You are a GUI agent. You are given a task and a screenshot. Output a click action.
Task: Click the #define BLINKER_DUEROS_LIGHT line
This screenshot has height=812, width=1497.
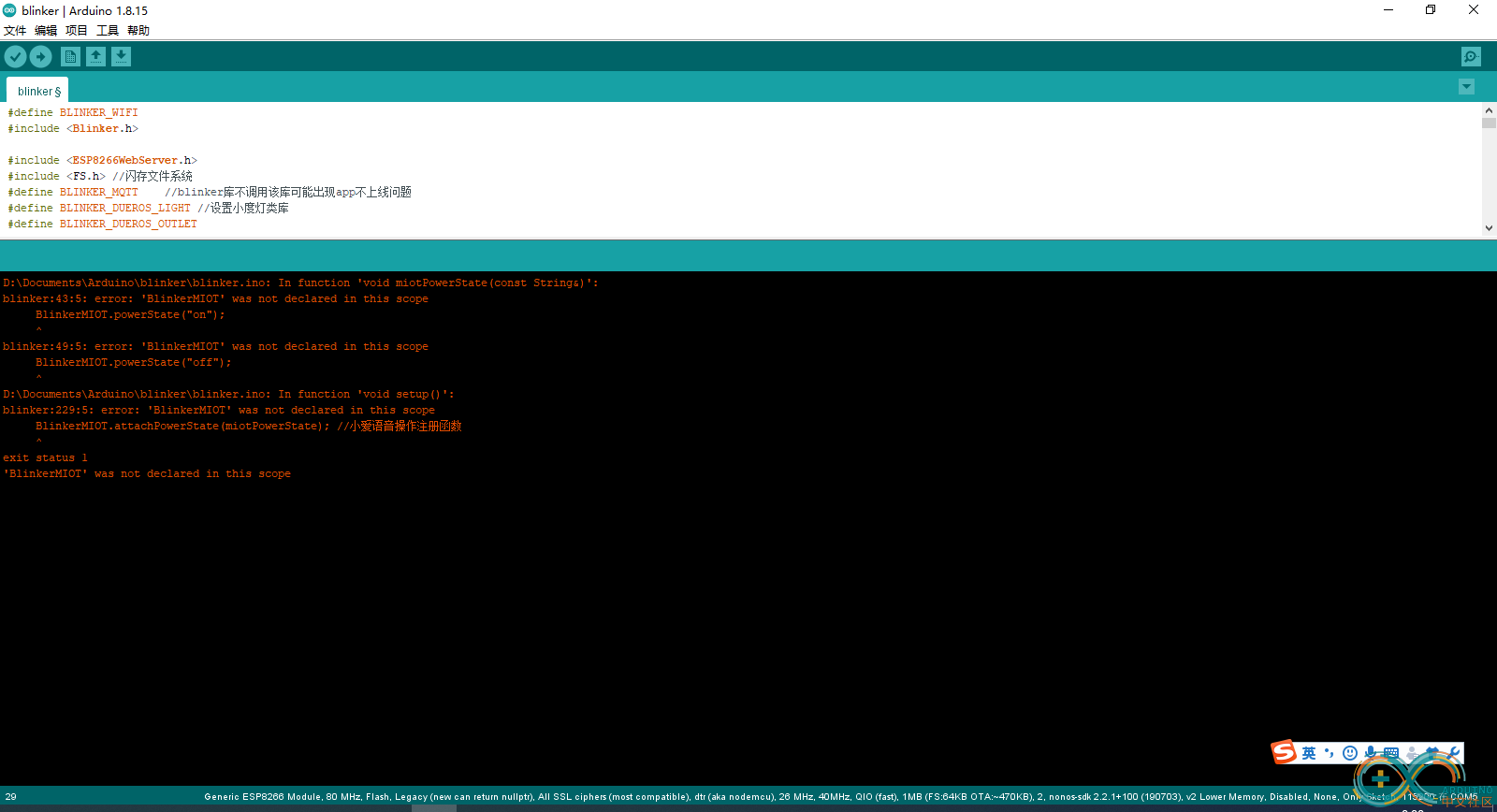(x=148, y=208)
